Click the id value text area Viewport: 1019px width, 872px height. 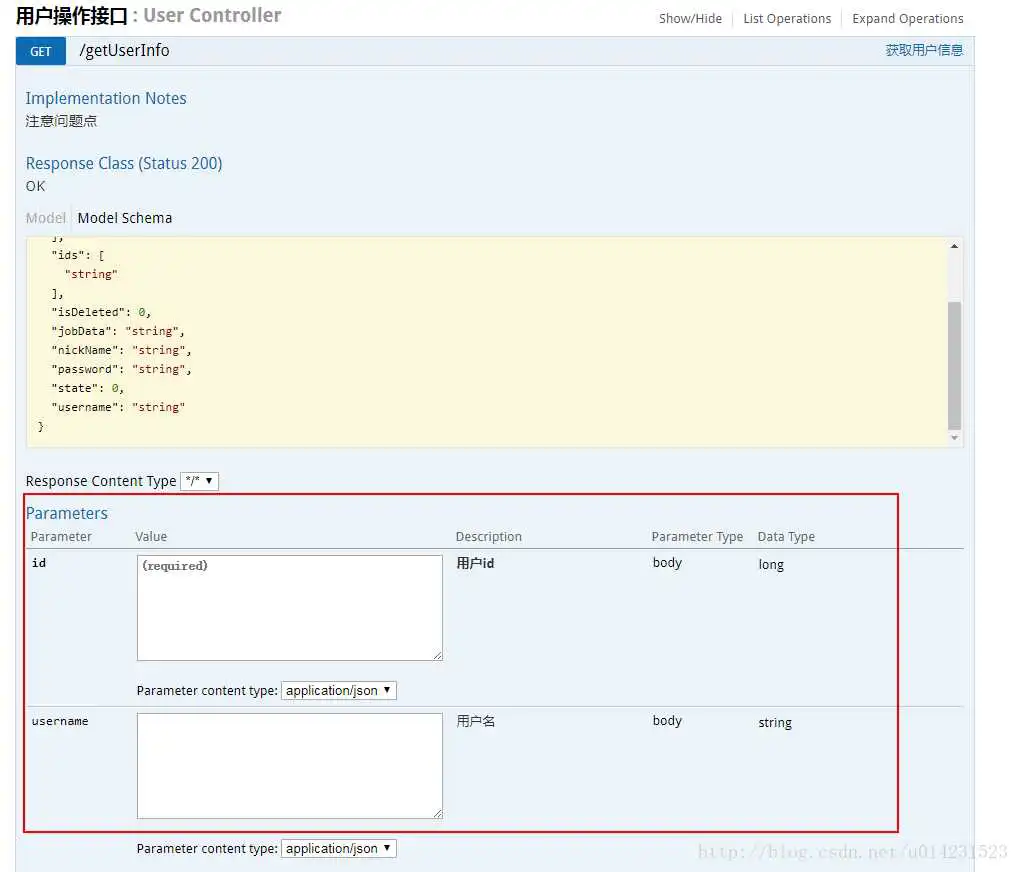(x=290, y=608)
